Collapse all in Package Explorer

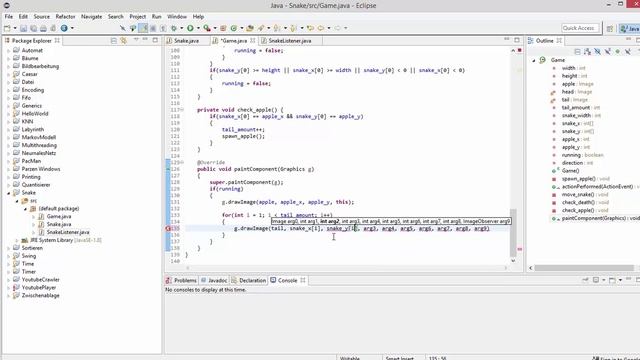pyautogui.click(x=114, y=40)
